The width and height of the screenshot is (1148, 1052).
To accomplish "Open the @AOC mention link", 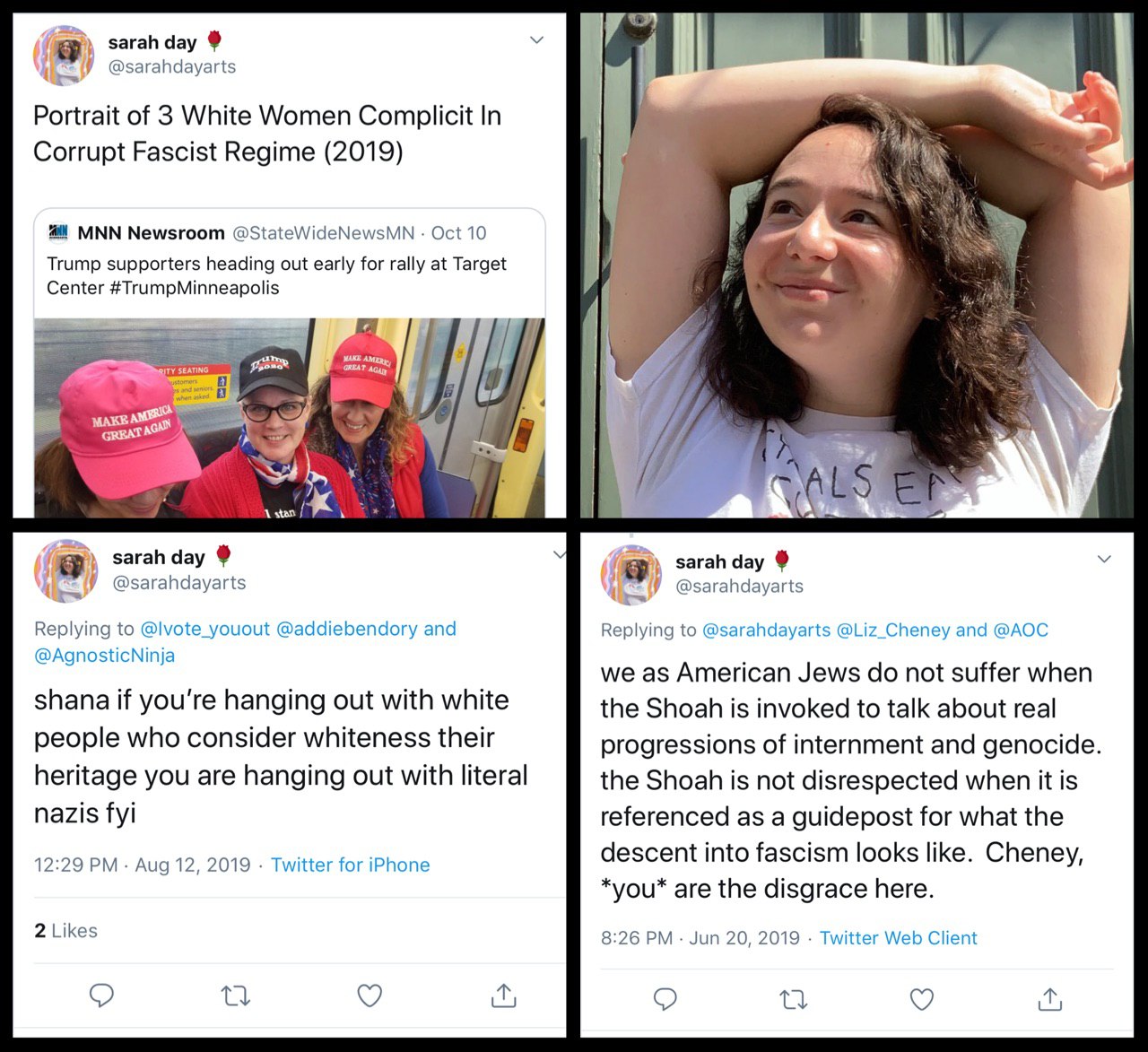I will pyautogui.click(x=1021, y=630).
